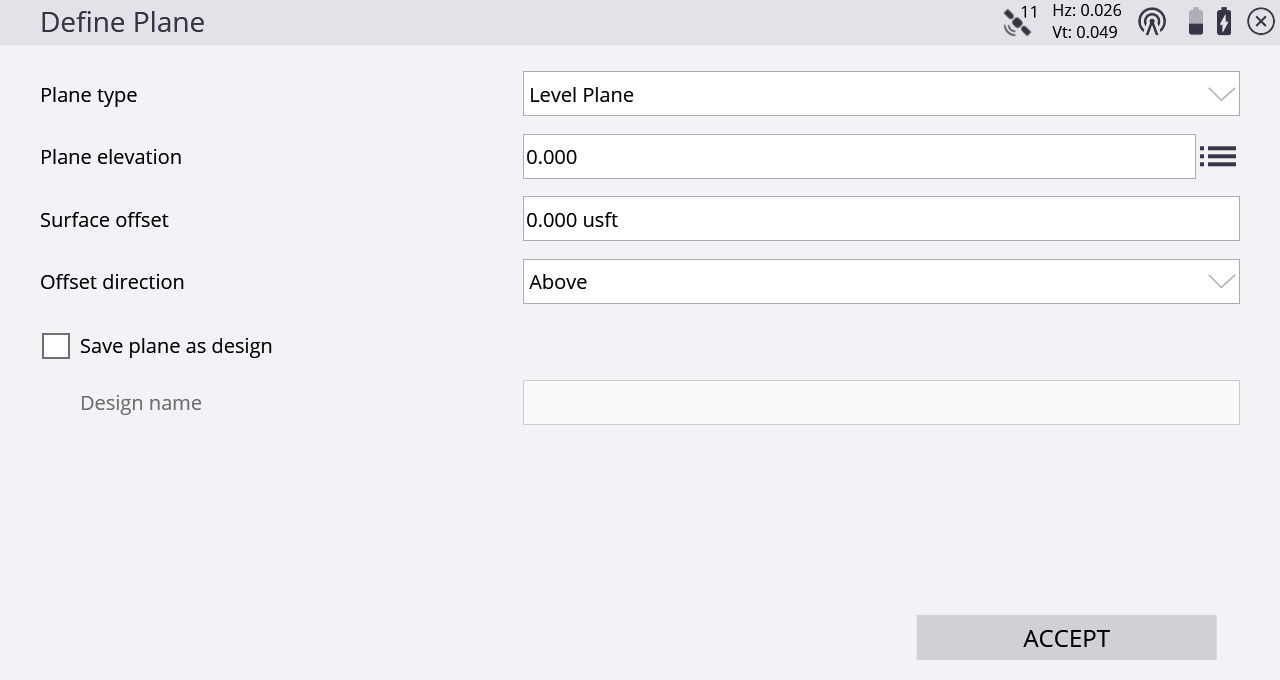Click the Define Plane title text

click(122, 22)
